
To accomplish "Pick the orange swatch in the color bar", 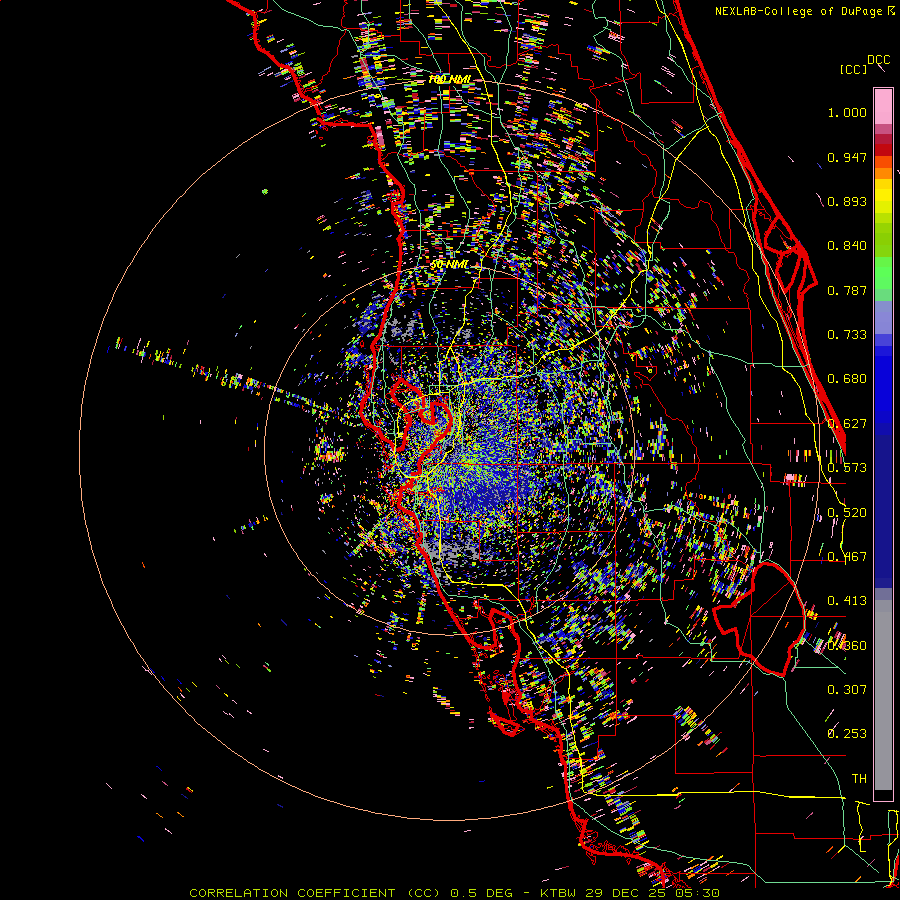I will (883, 173).
